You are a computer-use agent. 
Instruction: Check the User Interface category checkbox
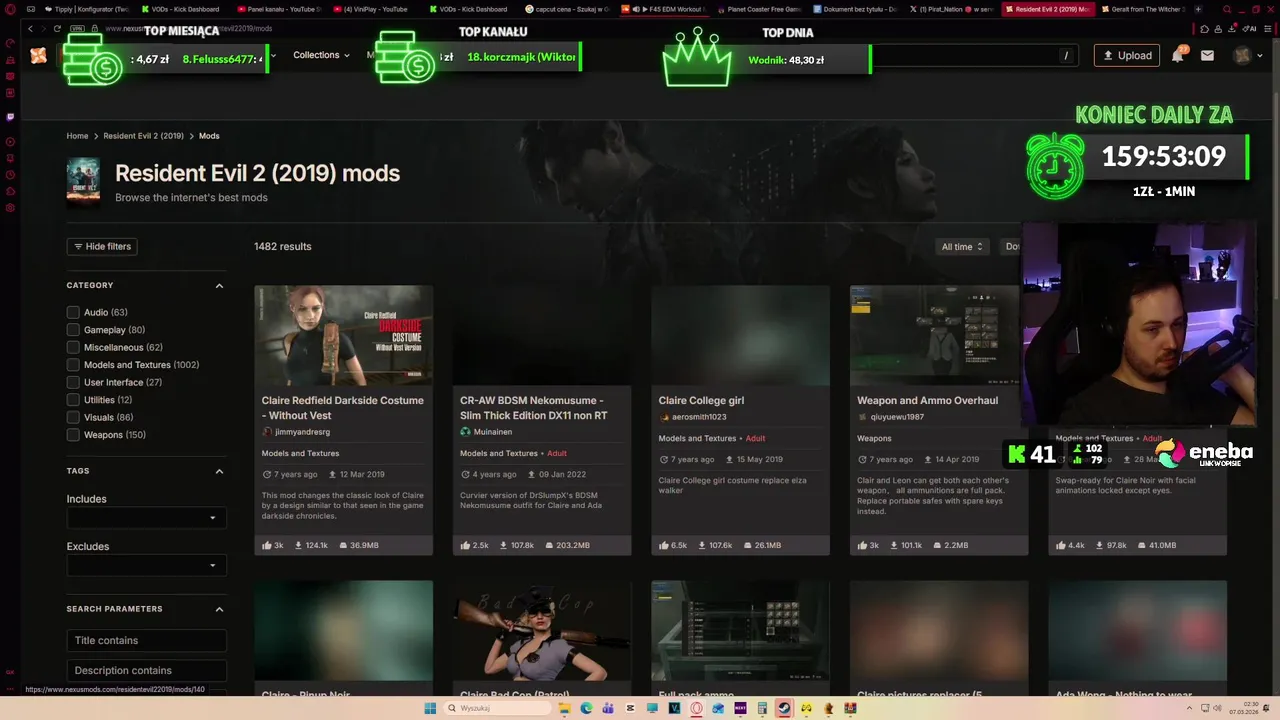coord(73,382)
